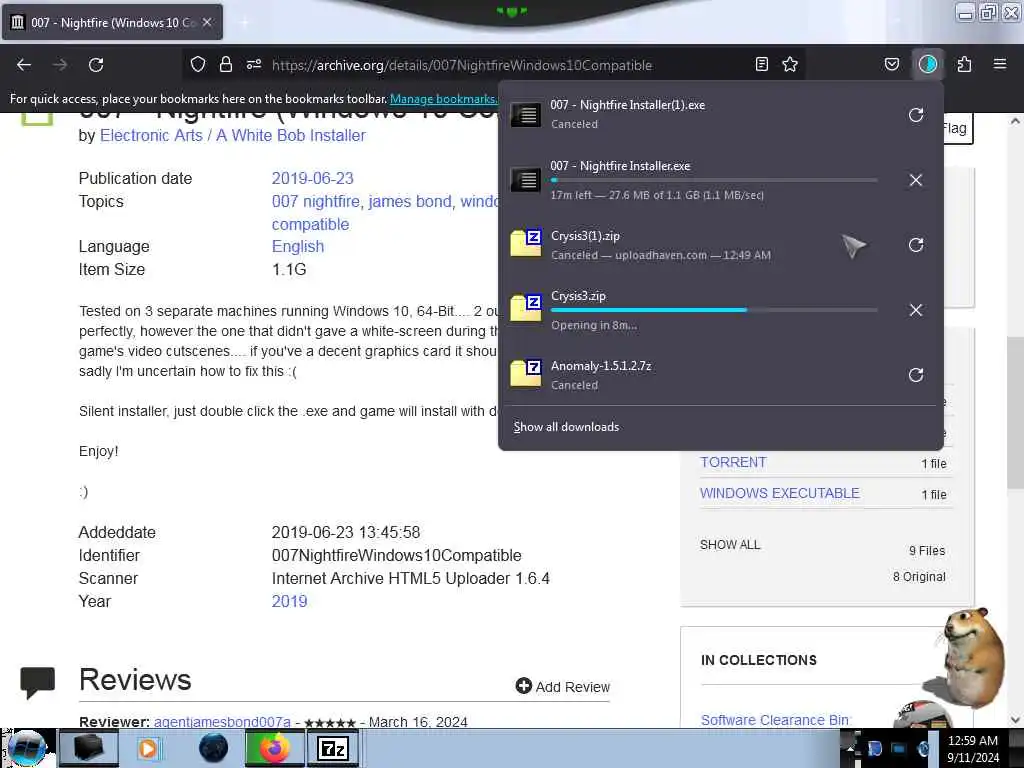1024x768 pixels.
Task: Click the site security padlock icon
Action: 226,64
